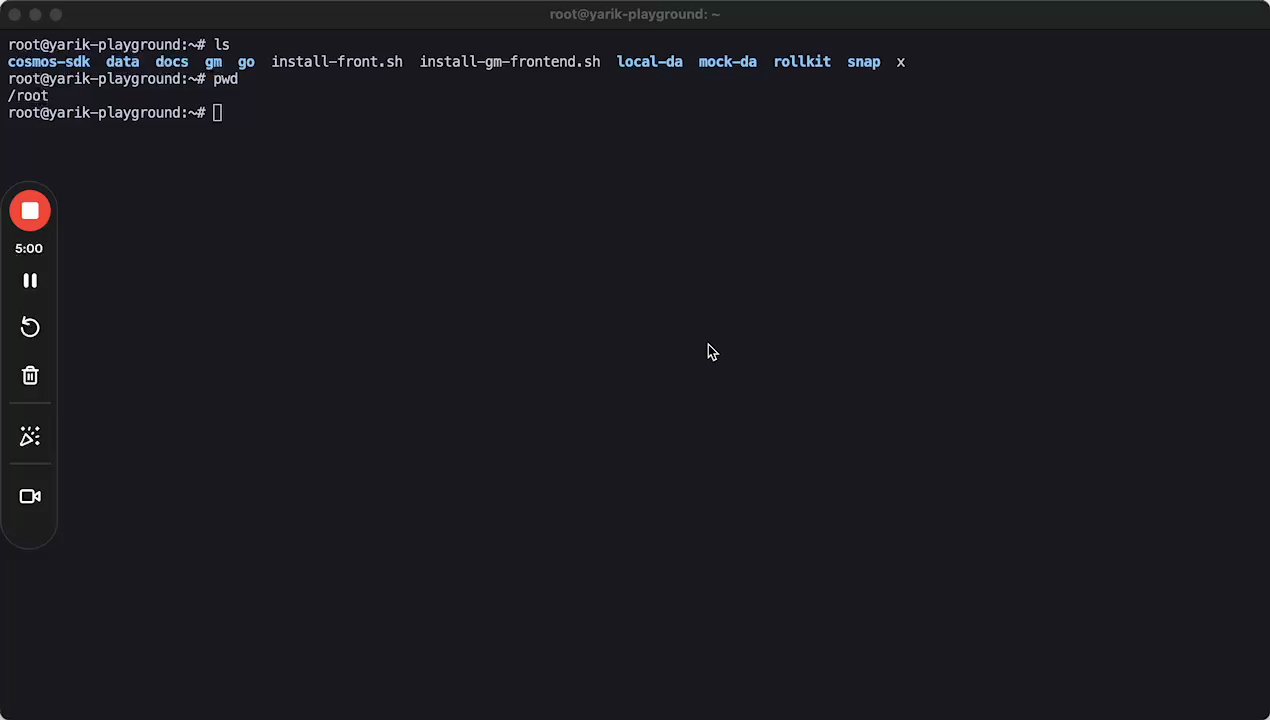Click the cosmos-sdk directory name

[49, 62]
